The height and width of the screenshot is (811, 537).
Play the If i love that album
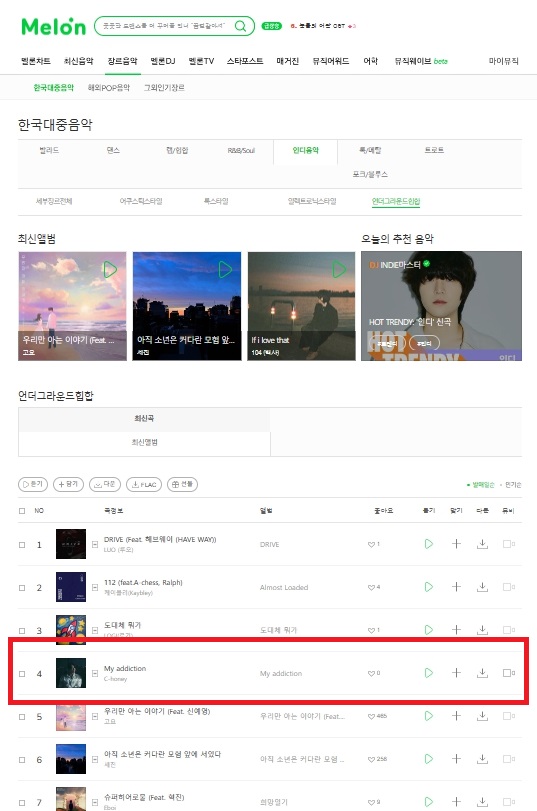coord(339,269)
